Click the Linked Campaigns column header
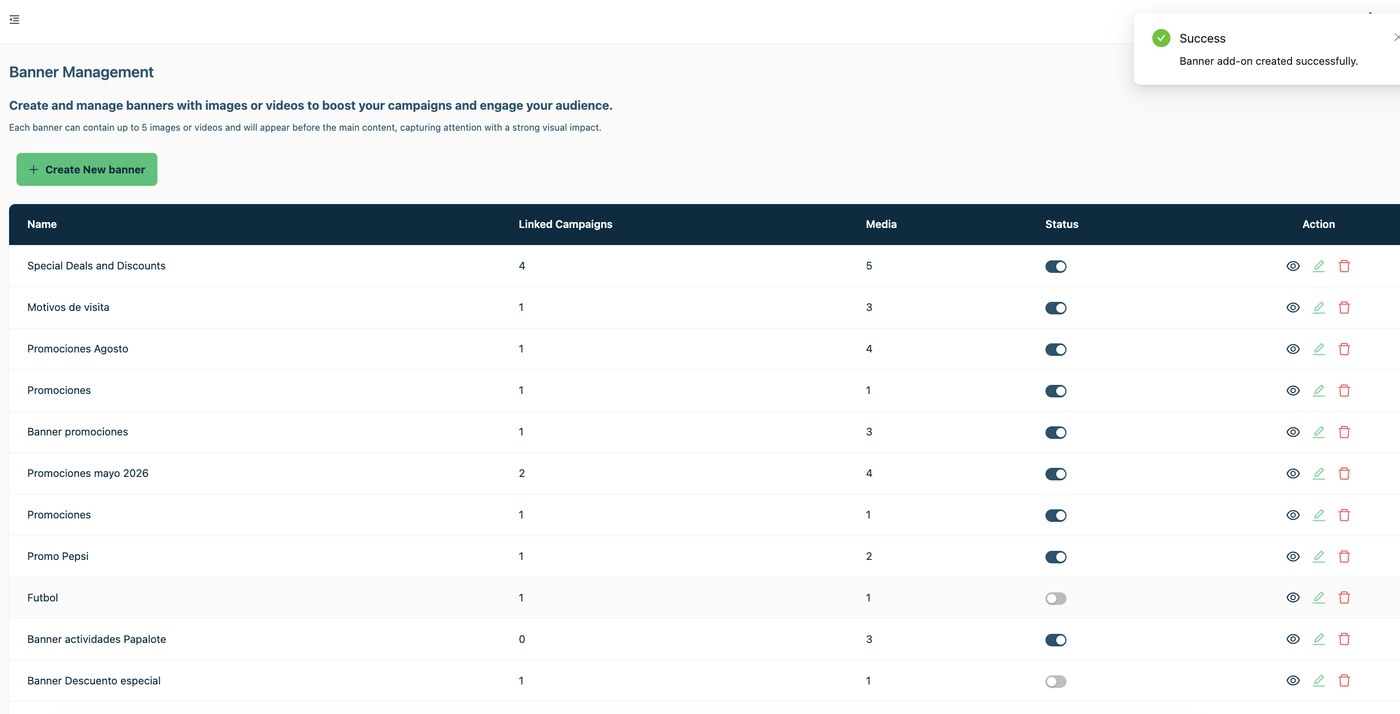1400x714 pixels. (x=565, y=224)
